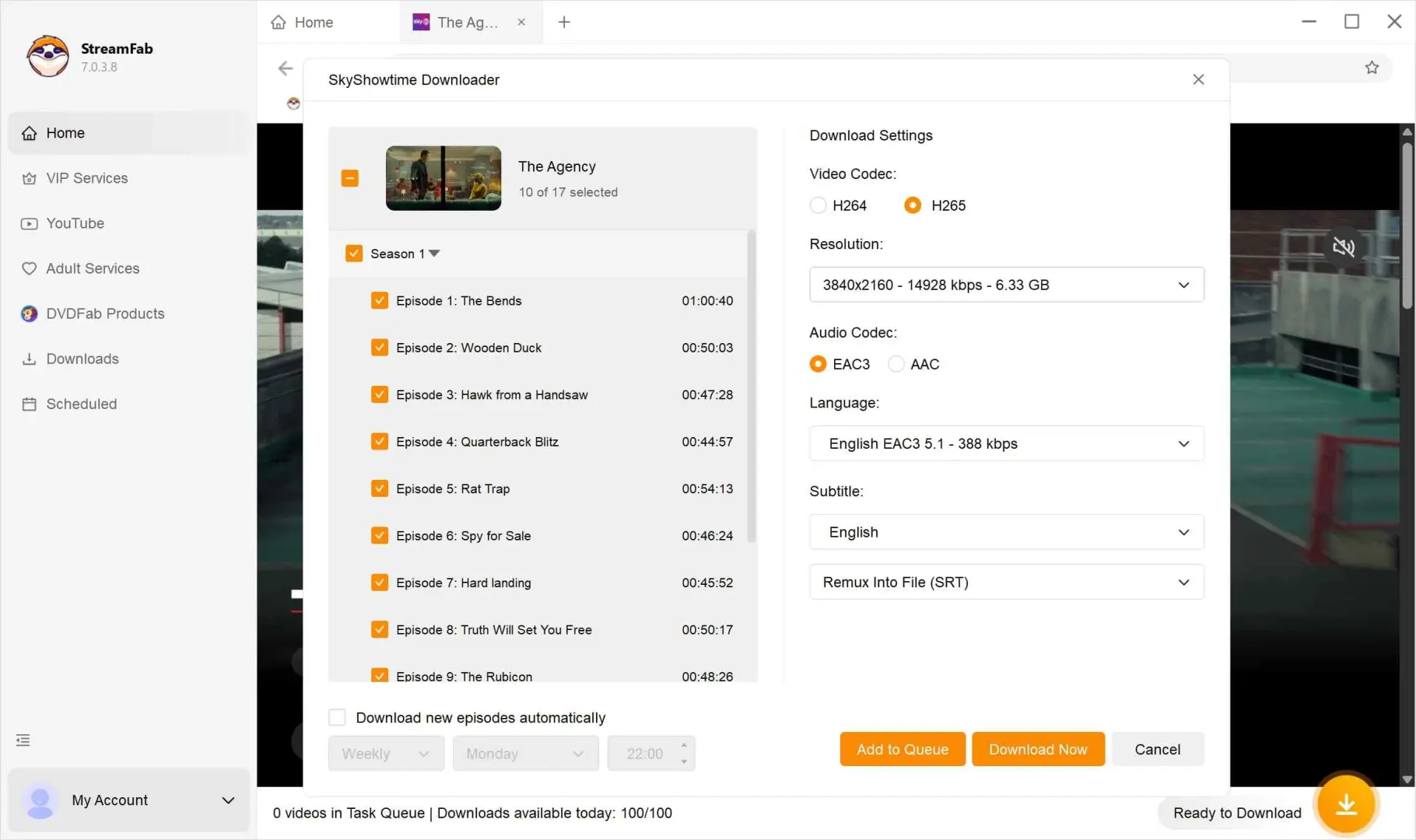Increase time with stepper up arrow
The width and height of the screenshot is (1416, 840).
tap(684, 745)
